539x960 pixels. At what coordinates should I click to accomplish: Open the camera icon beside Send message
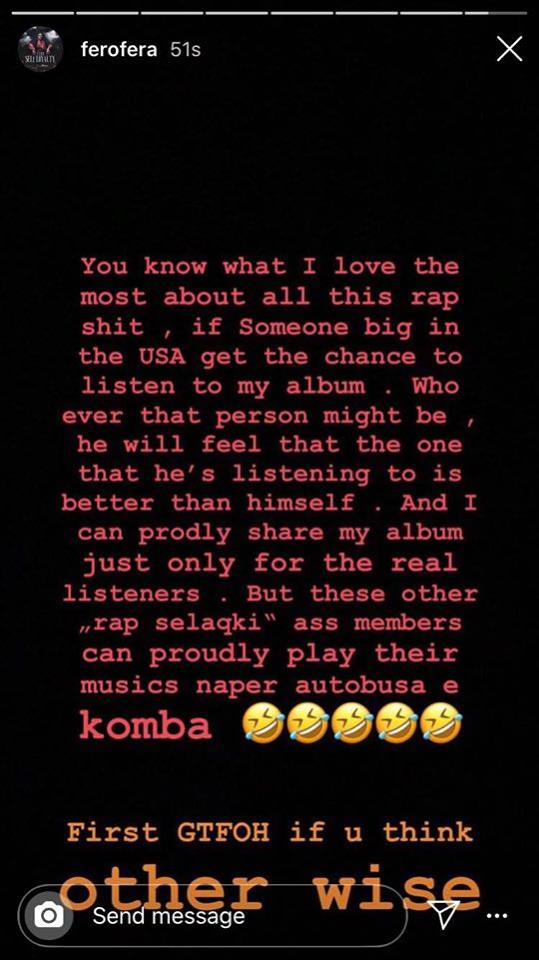(x=49, y=916)
